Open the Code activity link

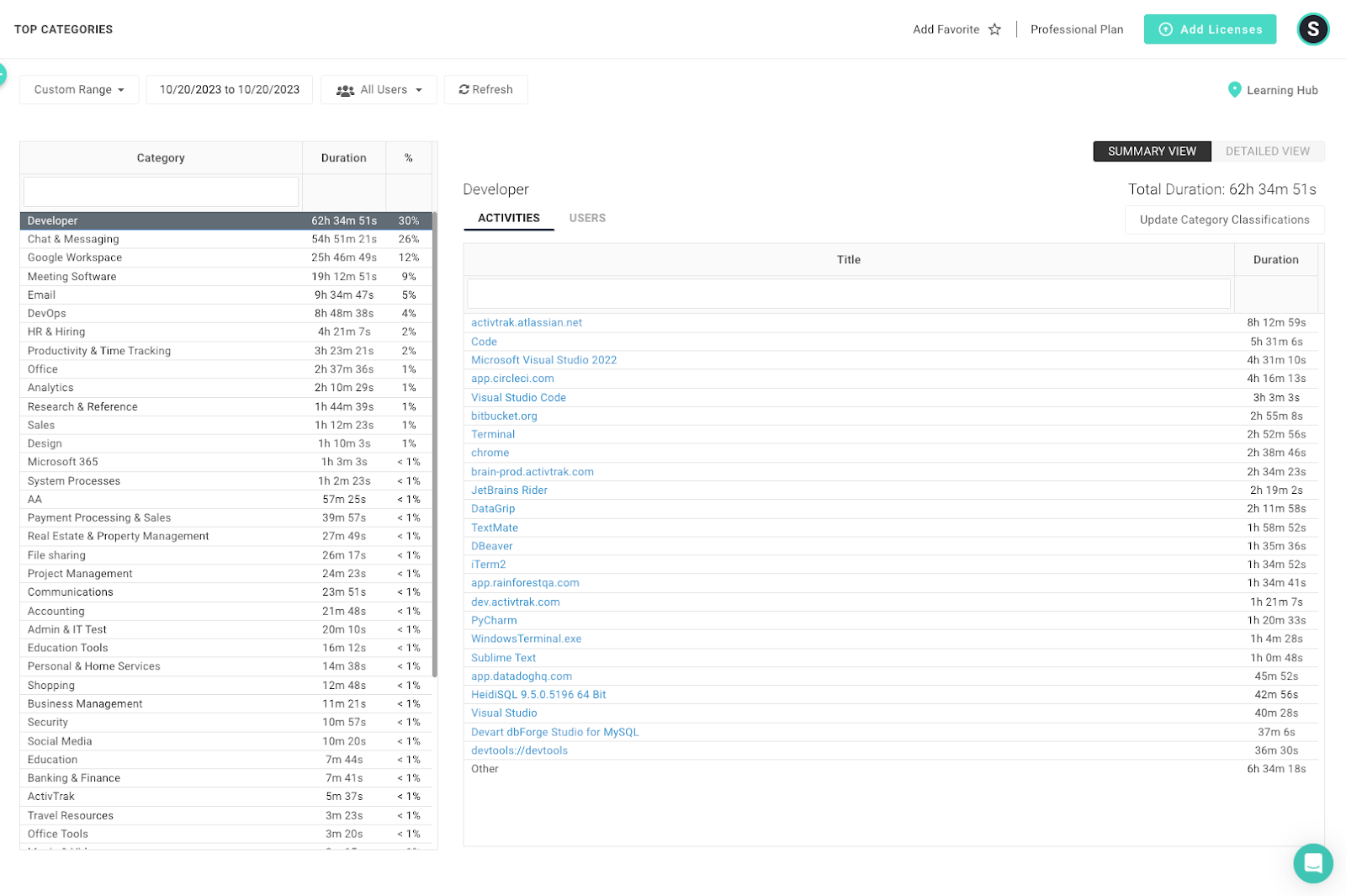click(x=484, y=342)
